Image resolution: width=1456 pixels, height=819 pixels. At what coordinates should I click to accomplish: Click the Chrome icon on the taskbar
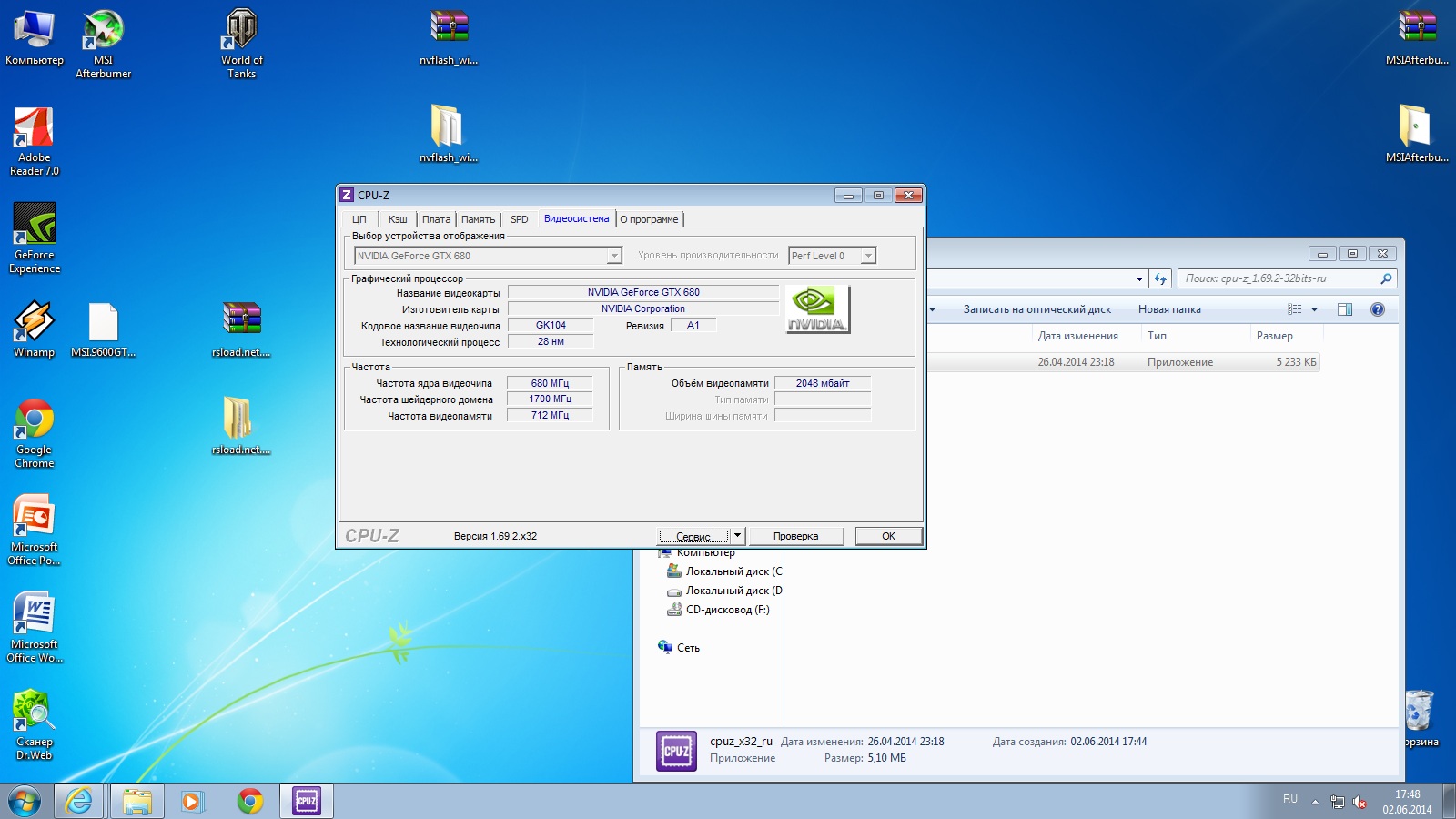pyautogui.click(x=249, y=801)
